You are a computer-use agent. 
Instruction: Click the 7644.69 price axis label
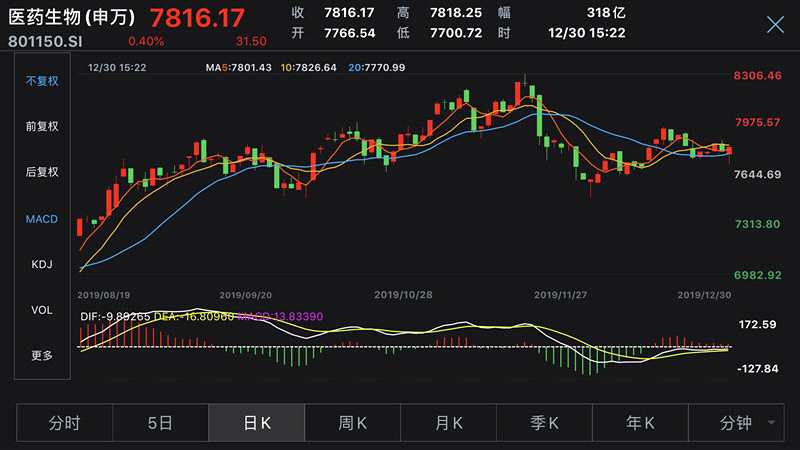(758, 174)
